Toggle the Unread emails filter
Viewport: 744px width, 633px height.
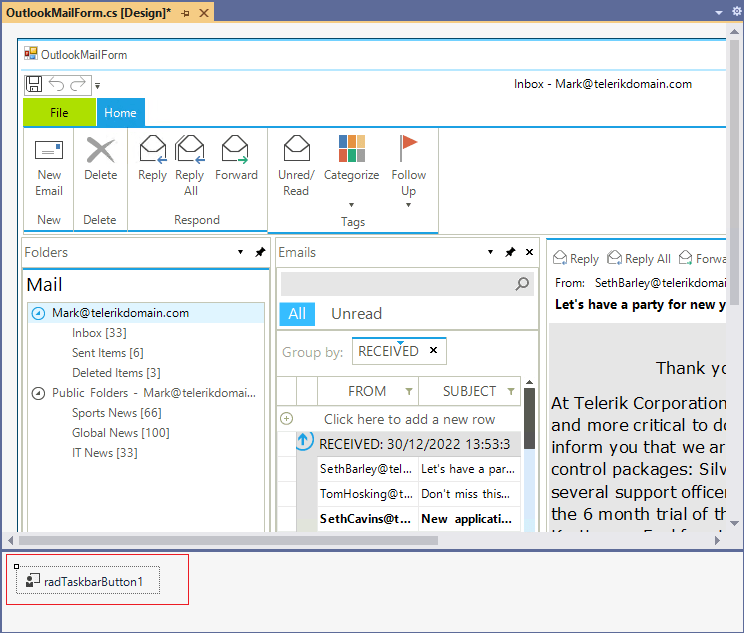(356, 314)
